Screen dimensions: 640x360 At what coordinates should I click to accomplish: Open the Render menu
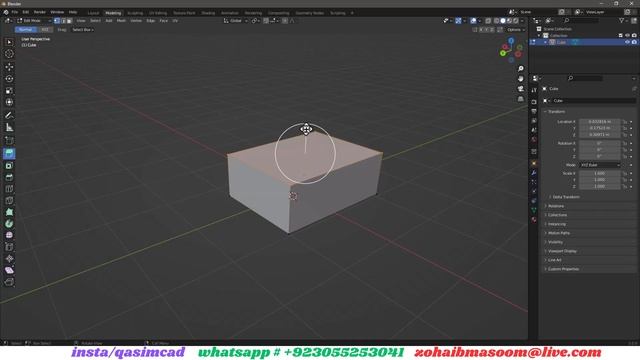tap(40, 12)
